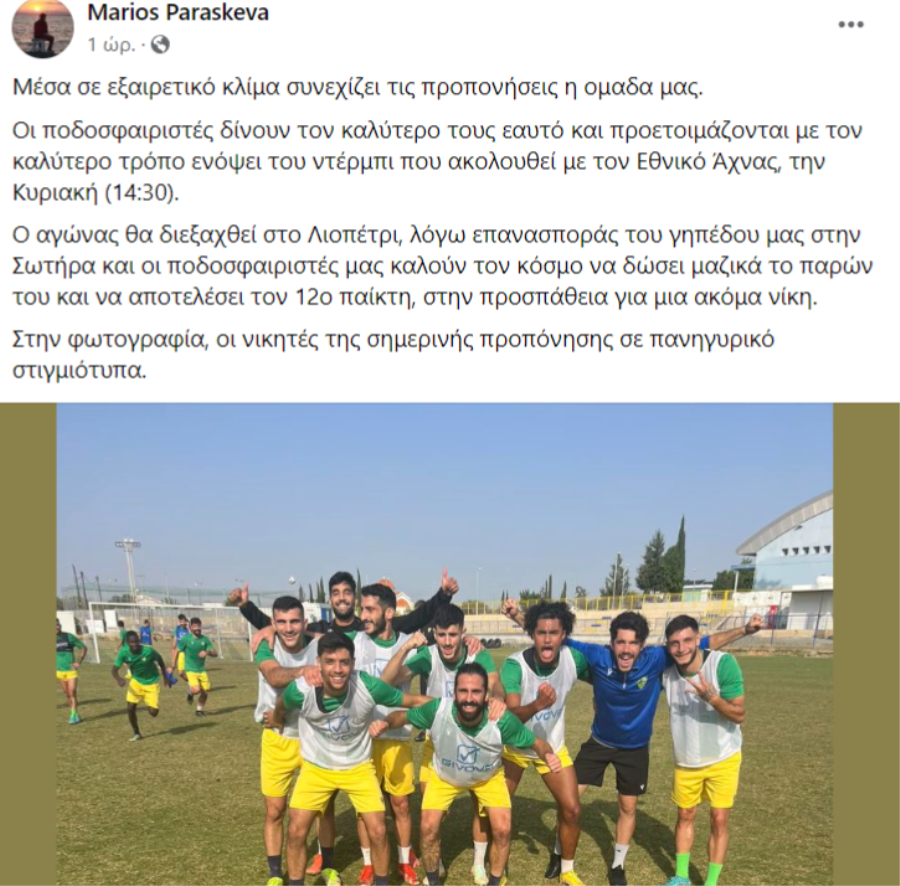
Task: Click the opening paragraph starting 'Μέσα σε εξαιρετικό'
Action: coord(358,87)
